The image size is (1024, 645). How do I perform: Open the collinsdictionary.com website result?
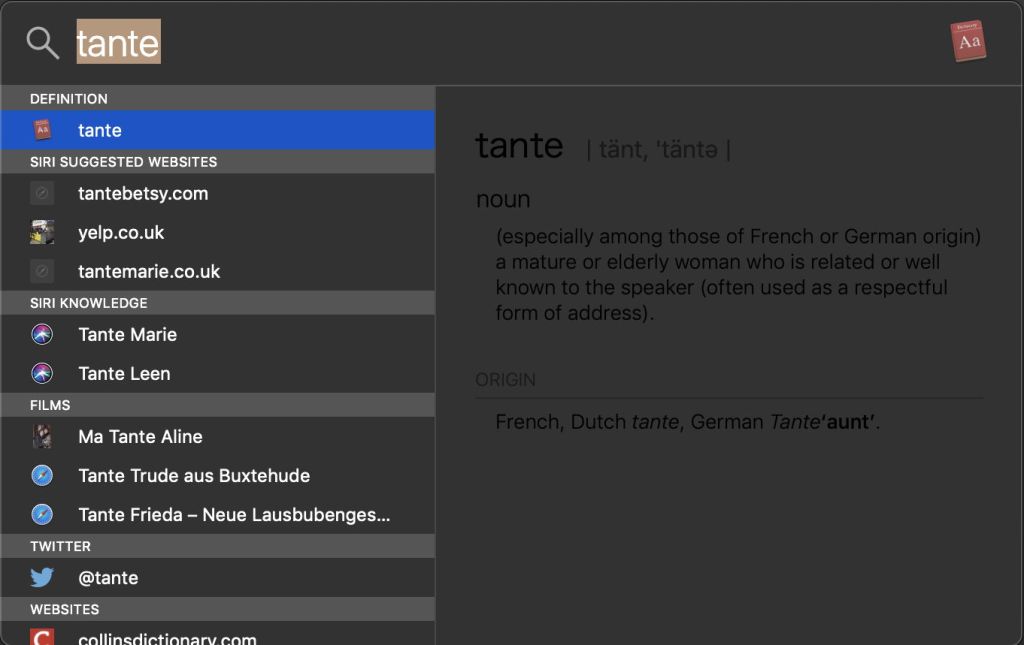point(167,637)
